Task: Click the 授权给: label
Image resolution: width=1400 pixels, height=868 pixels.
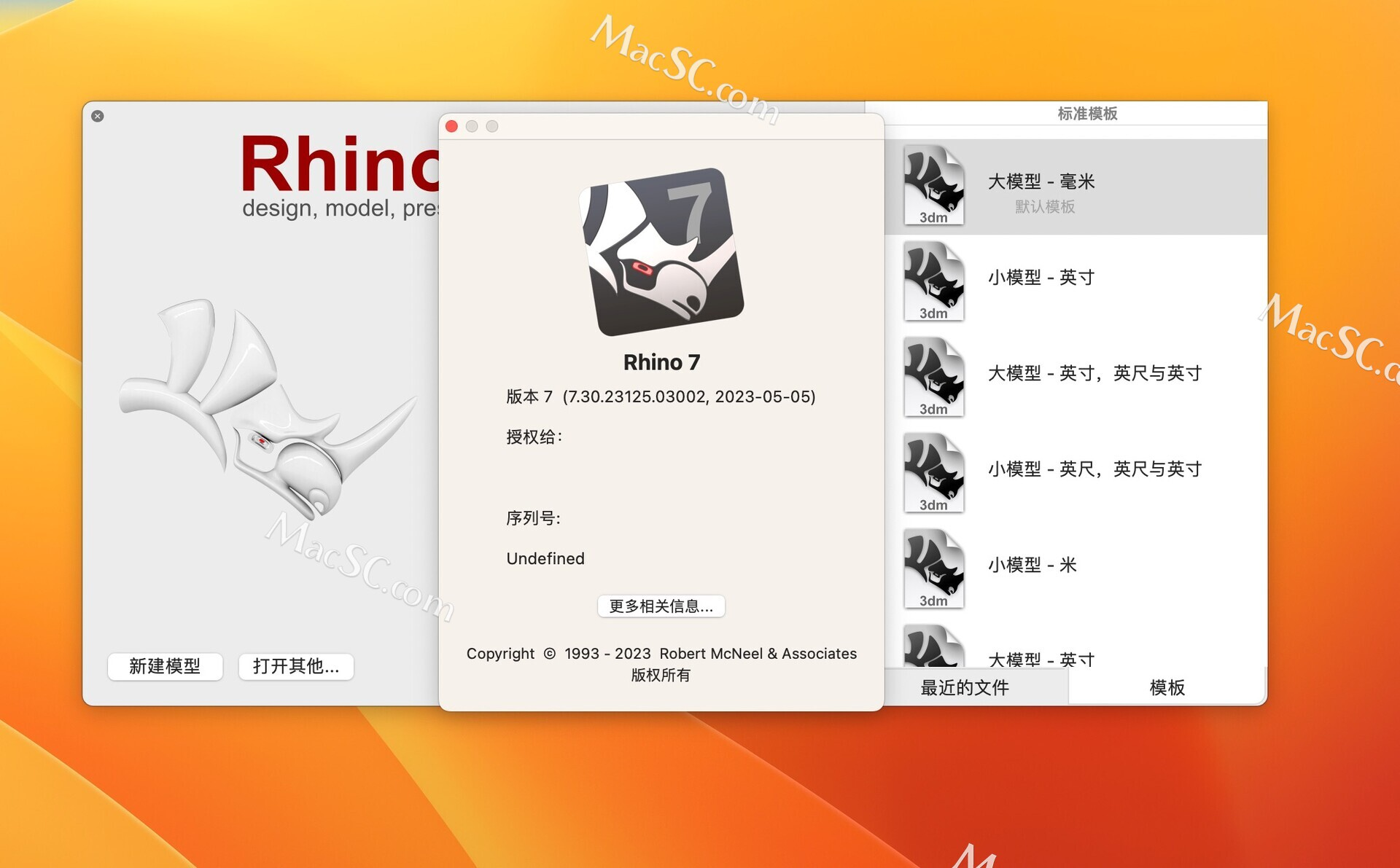Action: (534, 437)
